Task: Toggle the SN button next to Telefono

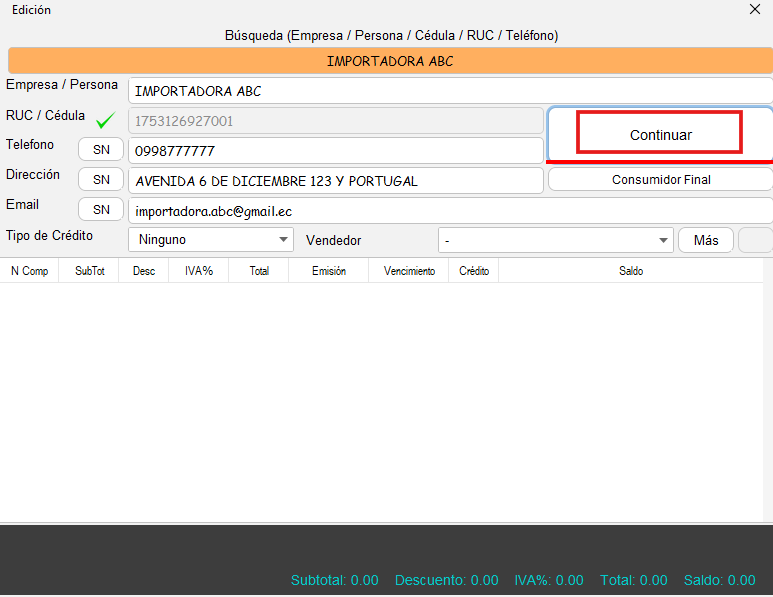Action: tap(101, 150)
